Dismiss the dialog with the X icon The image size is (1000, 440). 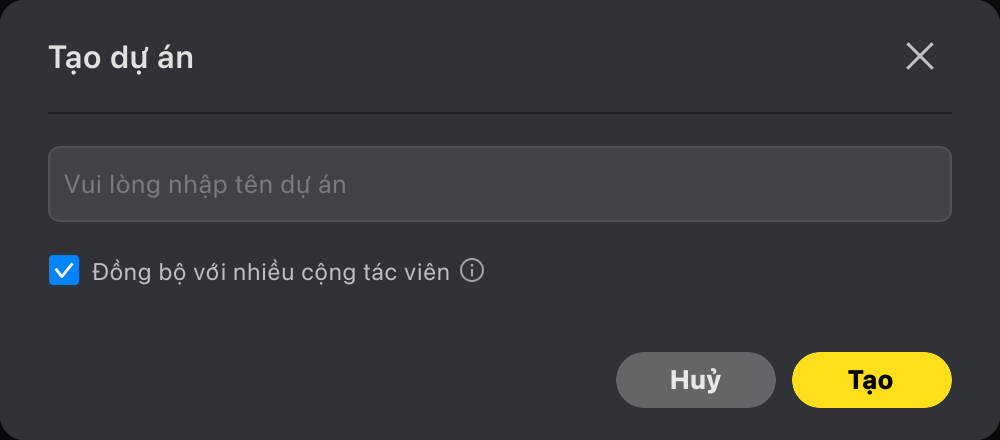pos(919,57)
